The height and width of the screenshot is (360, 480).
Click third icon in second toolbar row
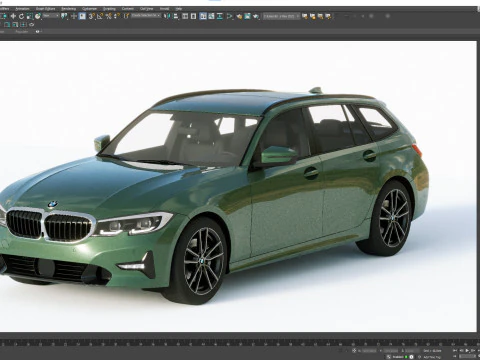pyautogui.click(x=23, y=24)
